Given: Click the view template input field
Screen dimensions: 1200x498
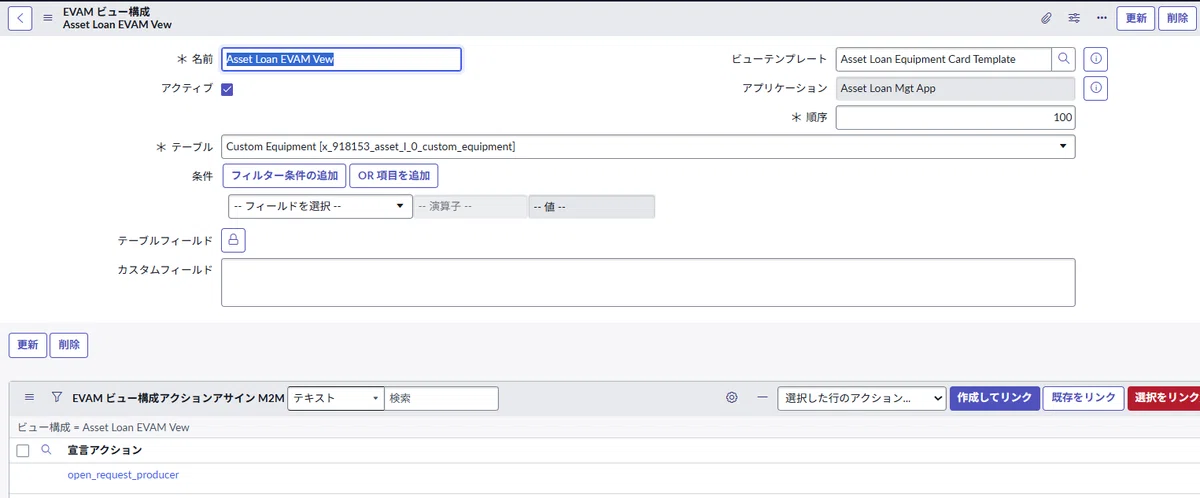Looking at the screenshot, I should [x=943, y=59].
